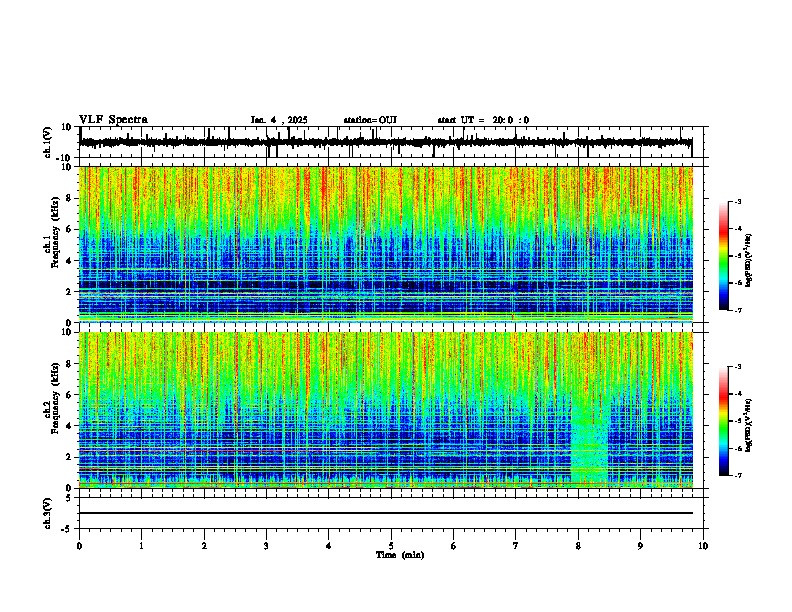Click time axis tick label '7'
This screenshot has width=792, height=612.
(x=516, y=546)
